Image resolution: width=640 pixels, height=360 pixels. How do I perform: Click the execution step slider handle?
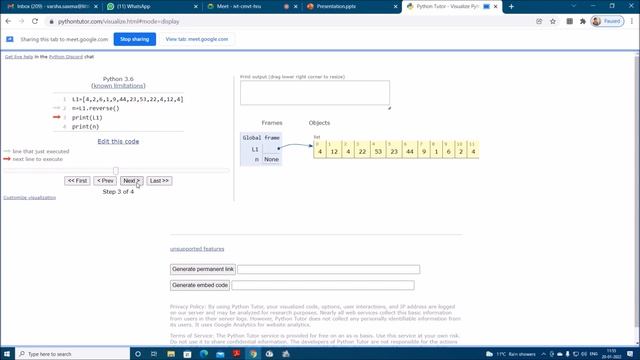tap(116, 171)
